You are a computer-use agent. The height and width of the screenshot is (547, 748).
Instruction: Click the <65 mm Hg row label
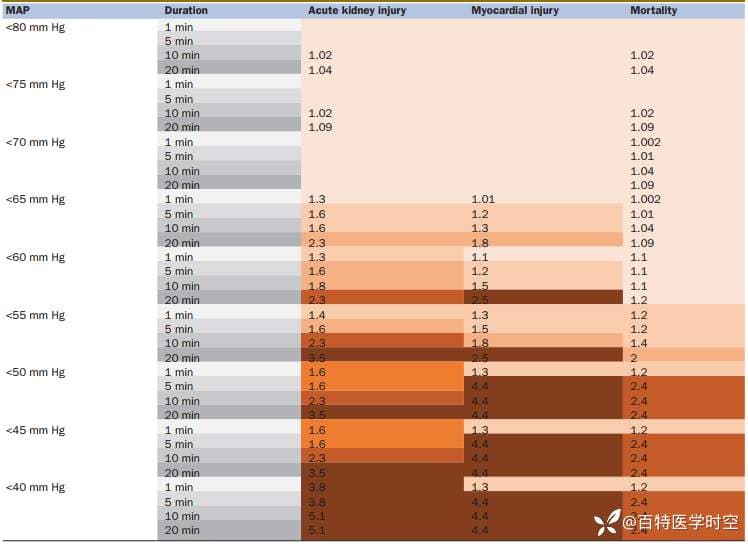point(35,200)
